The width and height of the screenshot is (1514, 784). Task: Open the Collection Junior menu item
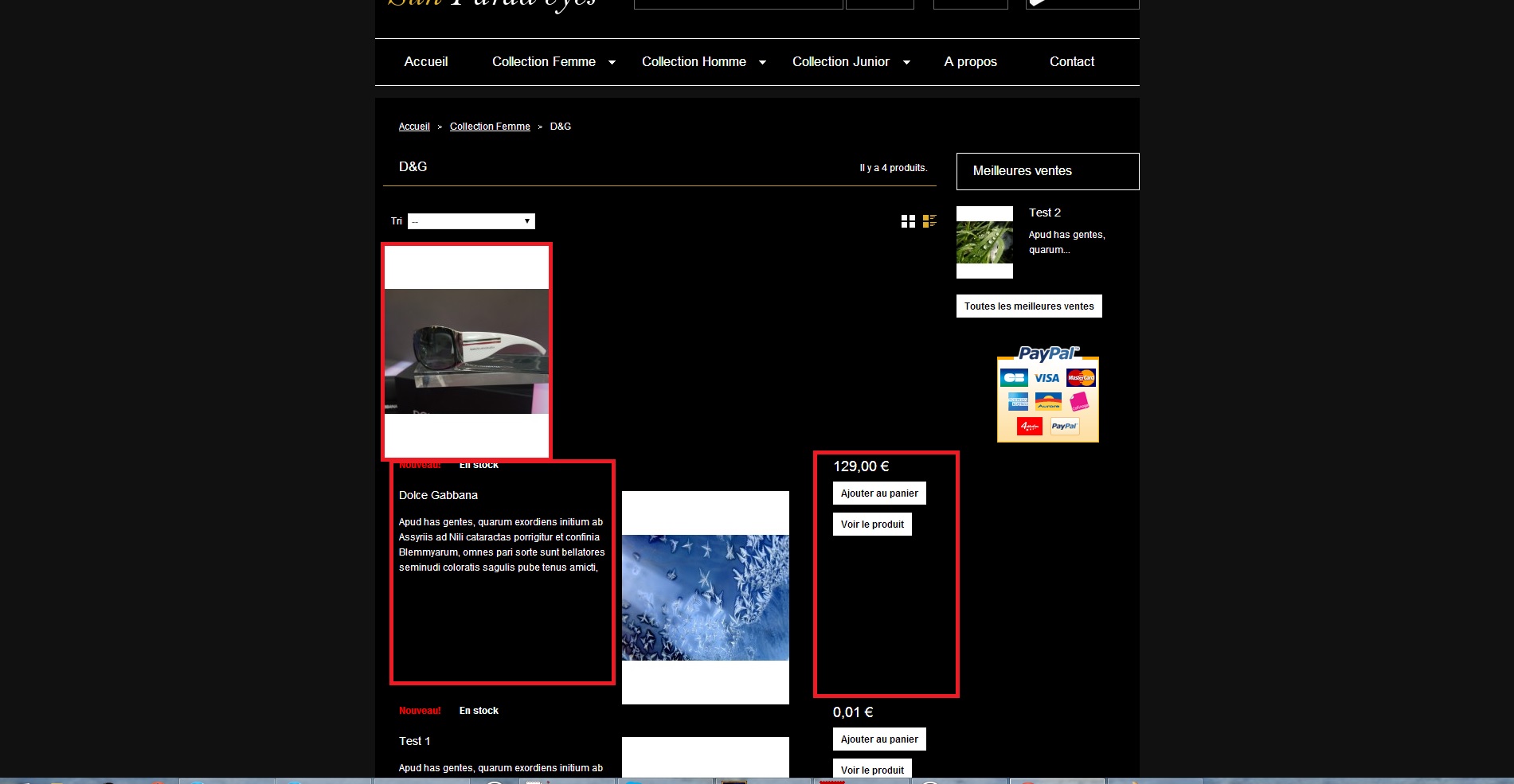(841, 62)
